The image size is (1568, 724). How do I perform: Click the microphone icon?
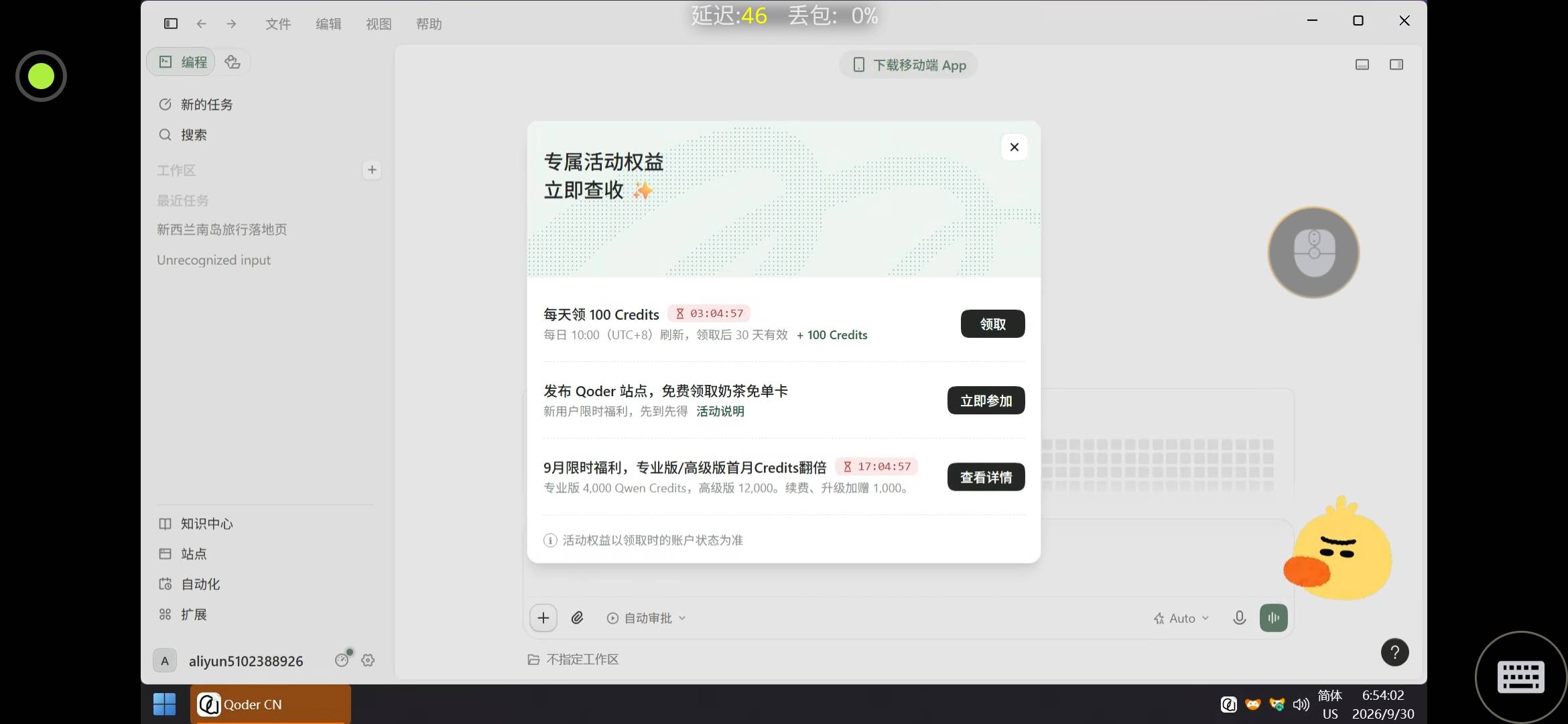tap(1240, 618)
